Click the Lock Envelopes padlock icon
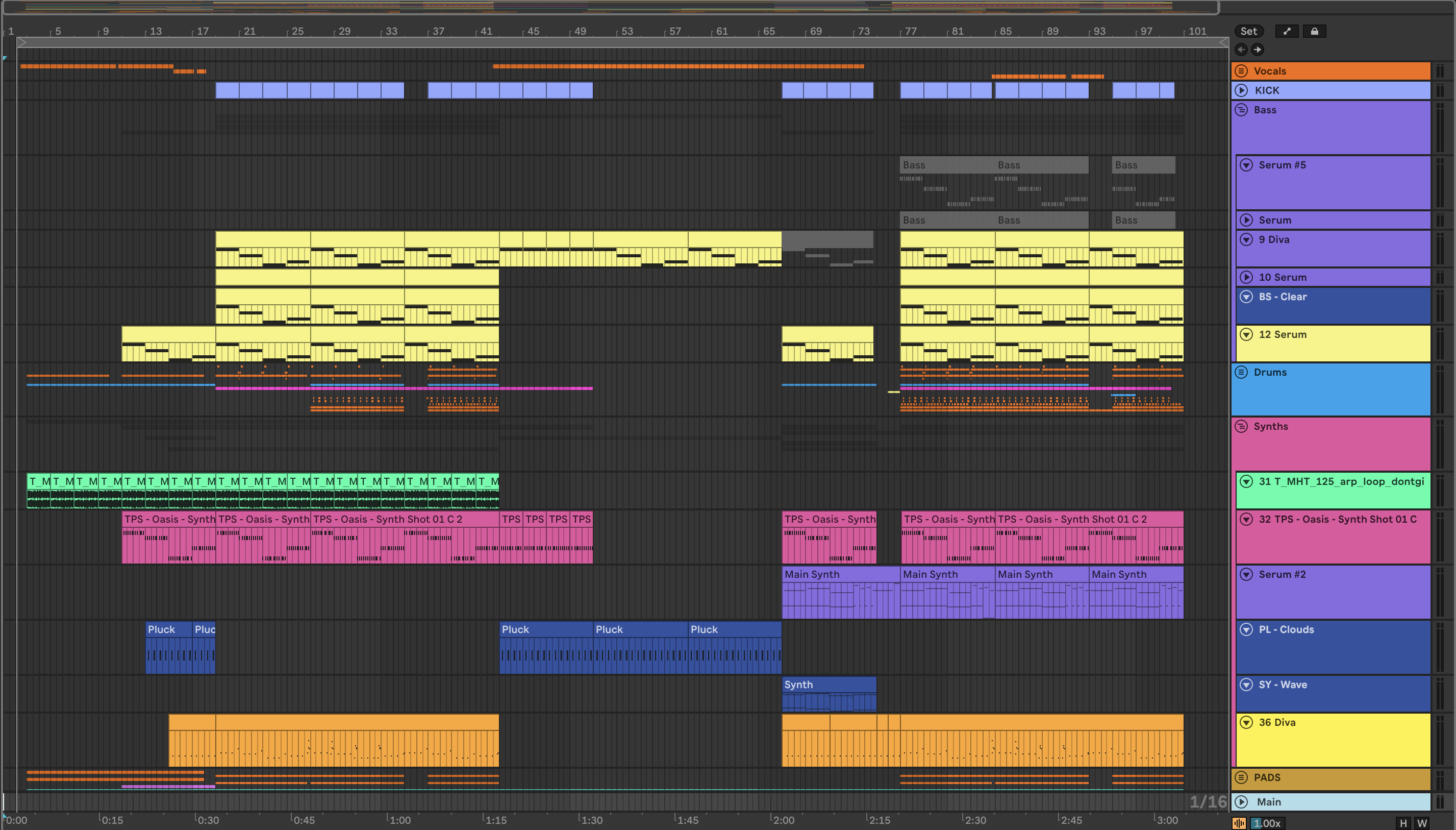Viewport: 1456px width, 830px height. (x=1314, y=31)
